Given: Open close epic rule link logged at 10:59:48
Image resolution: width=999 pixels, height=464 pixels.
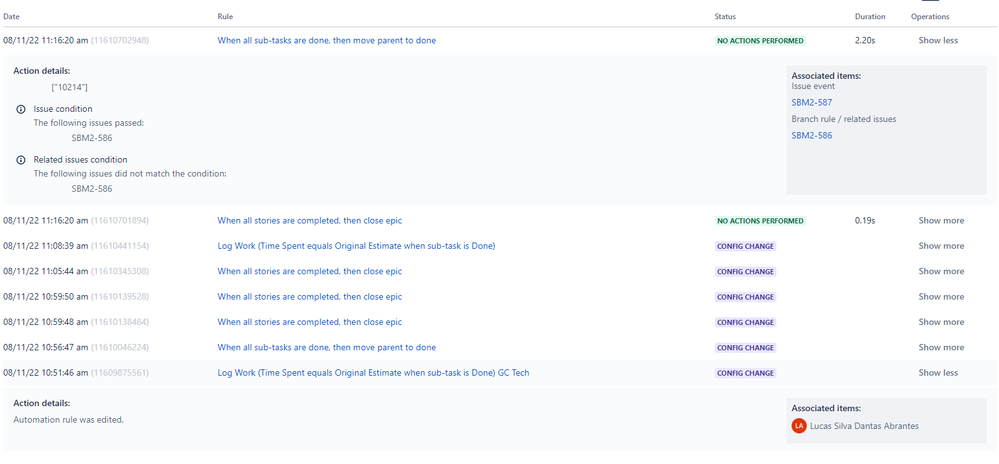Looking at the screenshot, I should coord(310,323).
